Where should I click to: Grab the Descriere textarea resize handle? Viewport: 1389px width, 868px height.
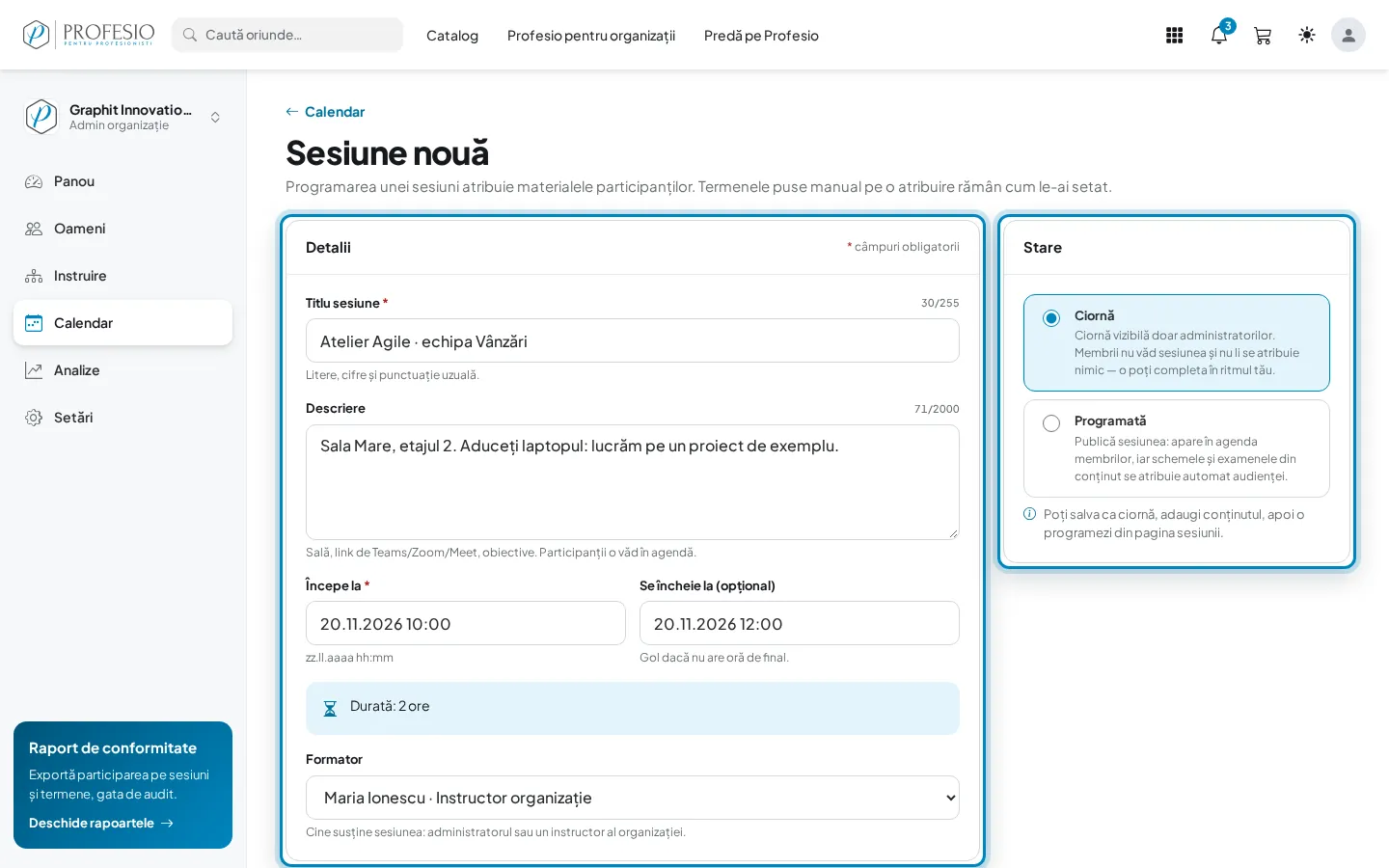(x=953, y=533)
